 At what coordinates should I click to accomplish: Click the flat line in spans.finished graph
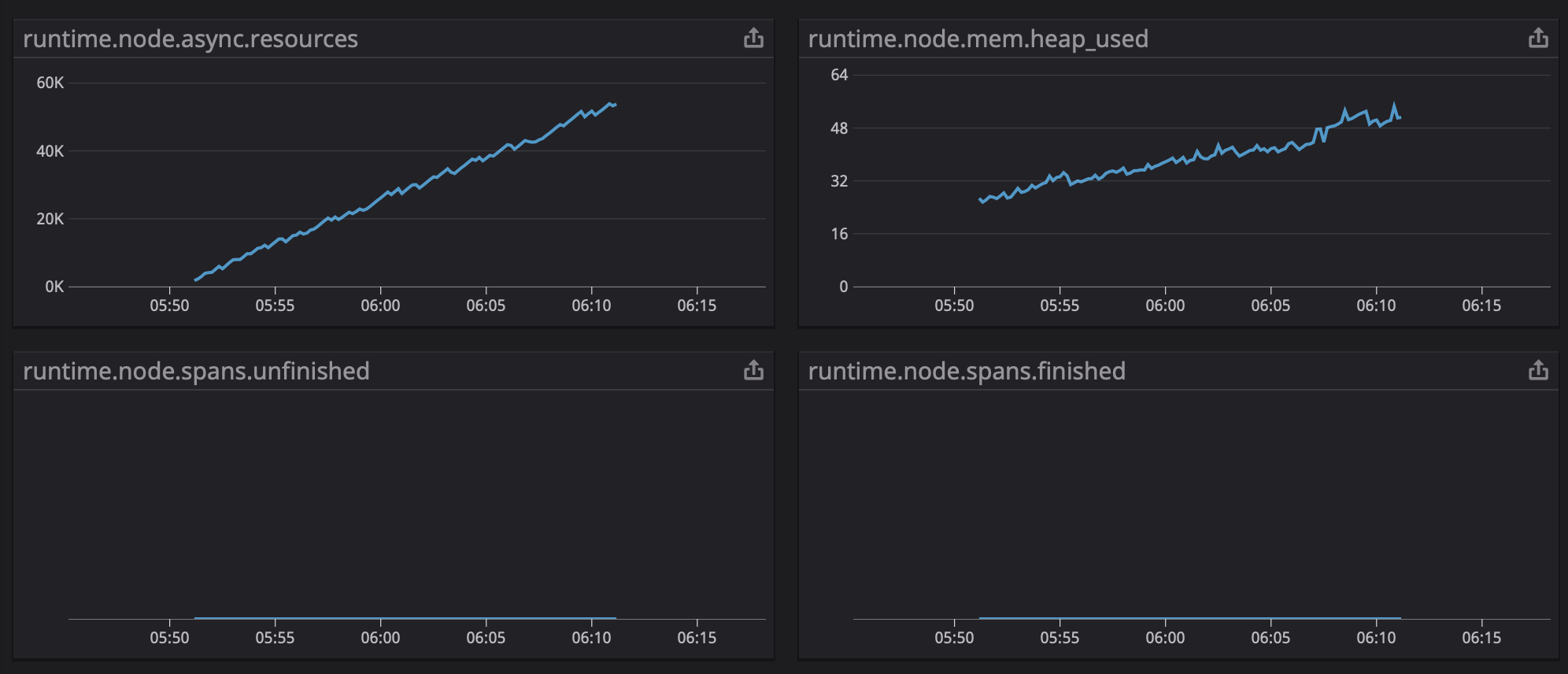coord(1190,618)
